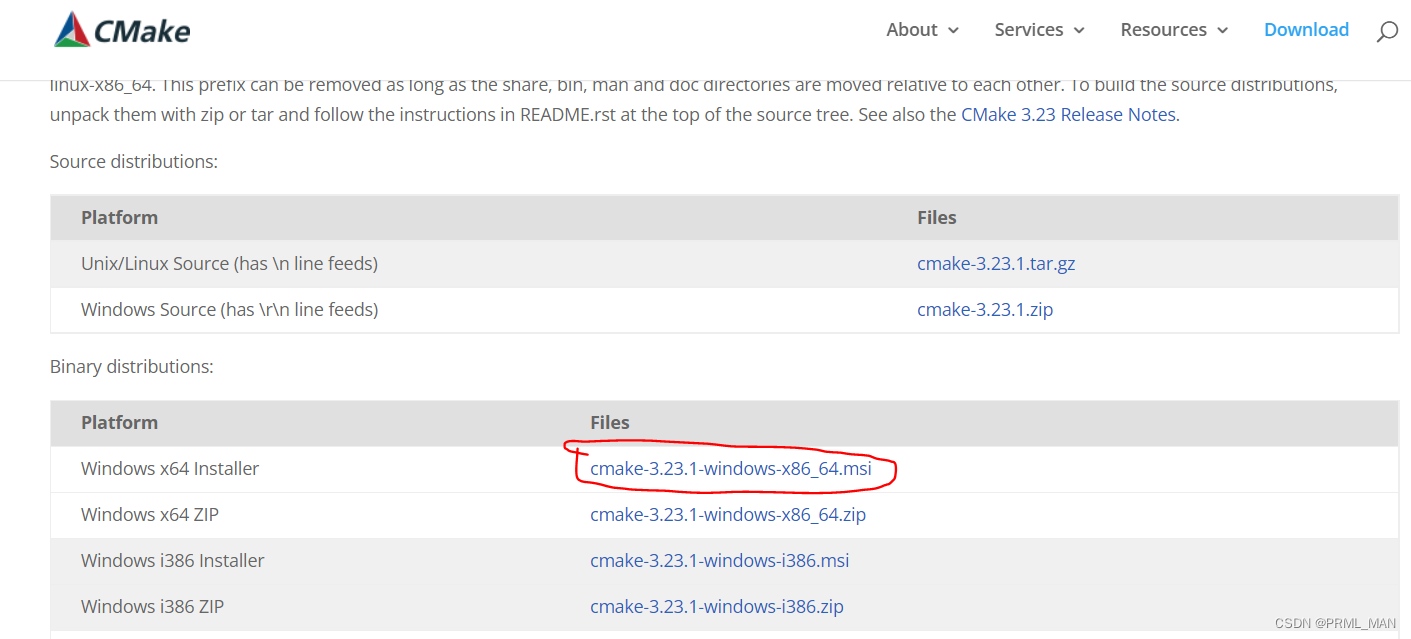The image size is (1411, 639).
Task: Download cmake-3.23.1-windows-i386.msi installer
Action: (720, 561)
